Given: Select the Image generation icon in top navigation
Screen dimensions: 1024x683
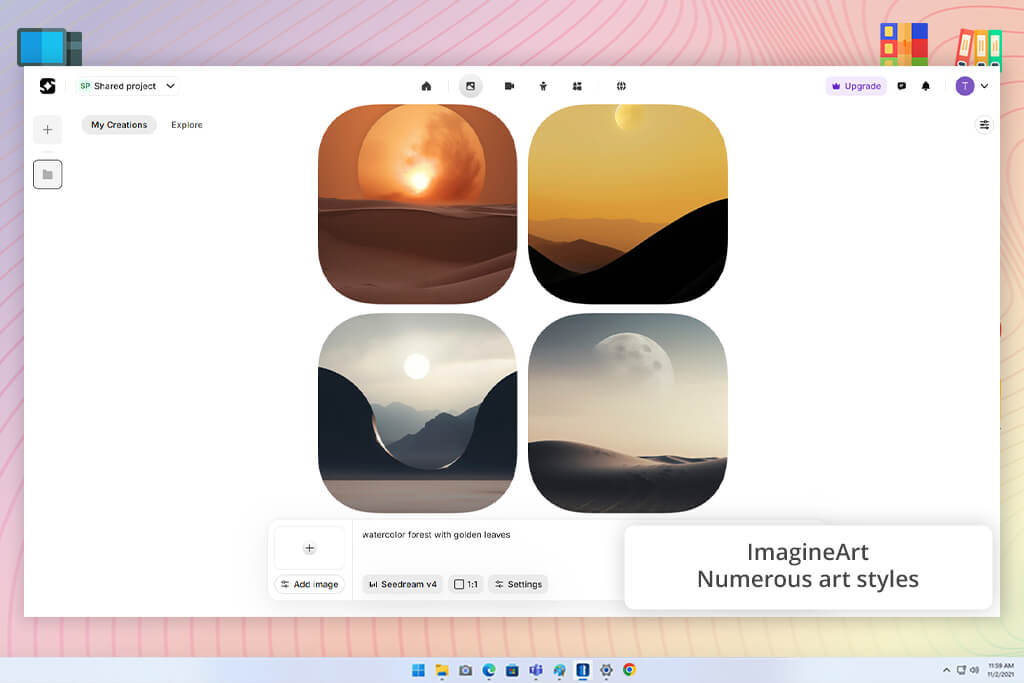Looking at the screenshot, I should click(x=470, y=86).
